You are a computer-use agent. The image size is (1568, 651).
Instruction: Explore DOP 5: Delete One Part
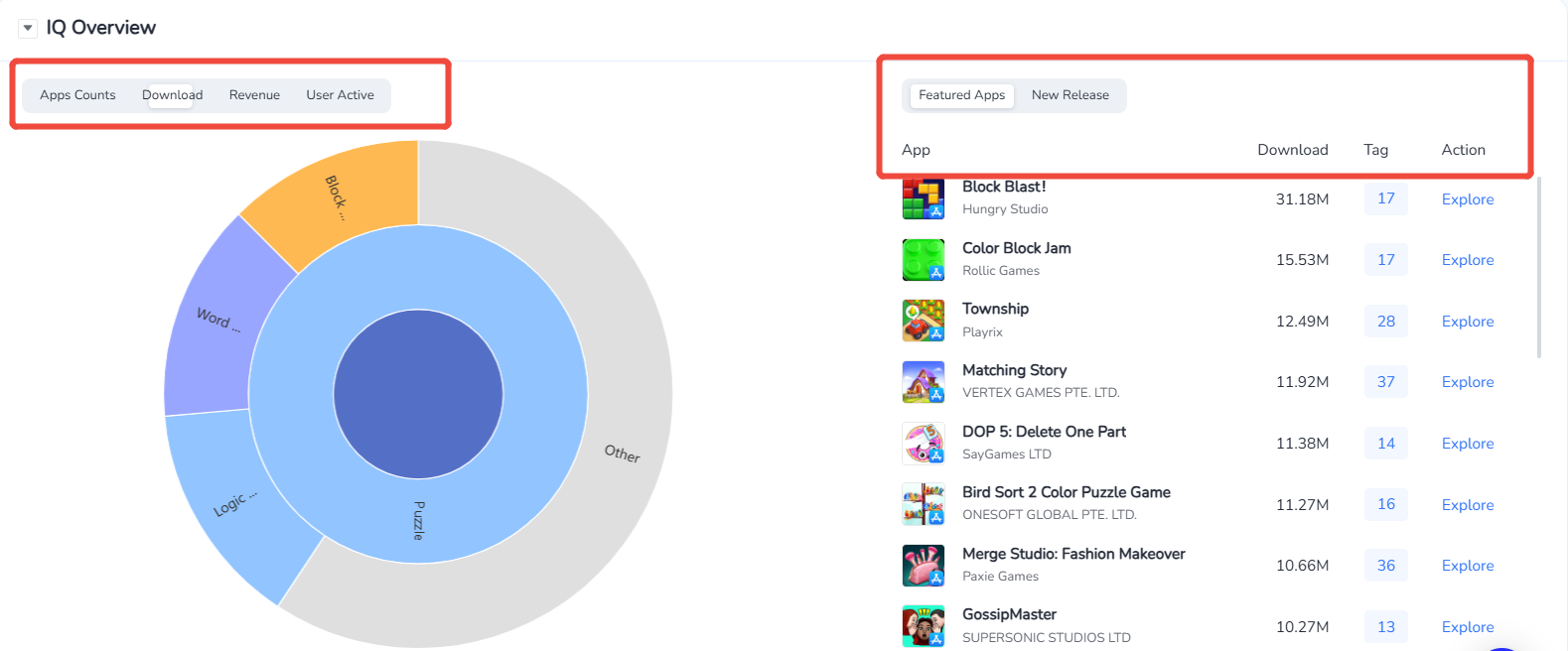point(1468,444)
